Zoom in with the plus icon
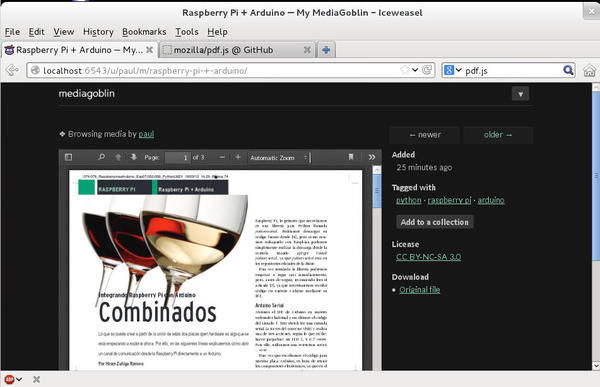600x387 pixels. [x=238, y=157]
